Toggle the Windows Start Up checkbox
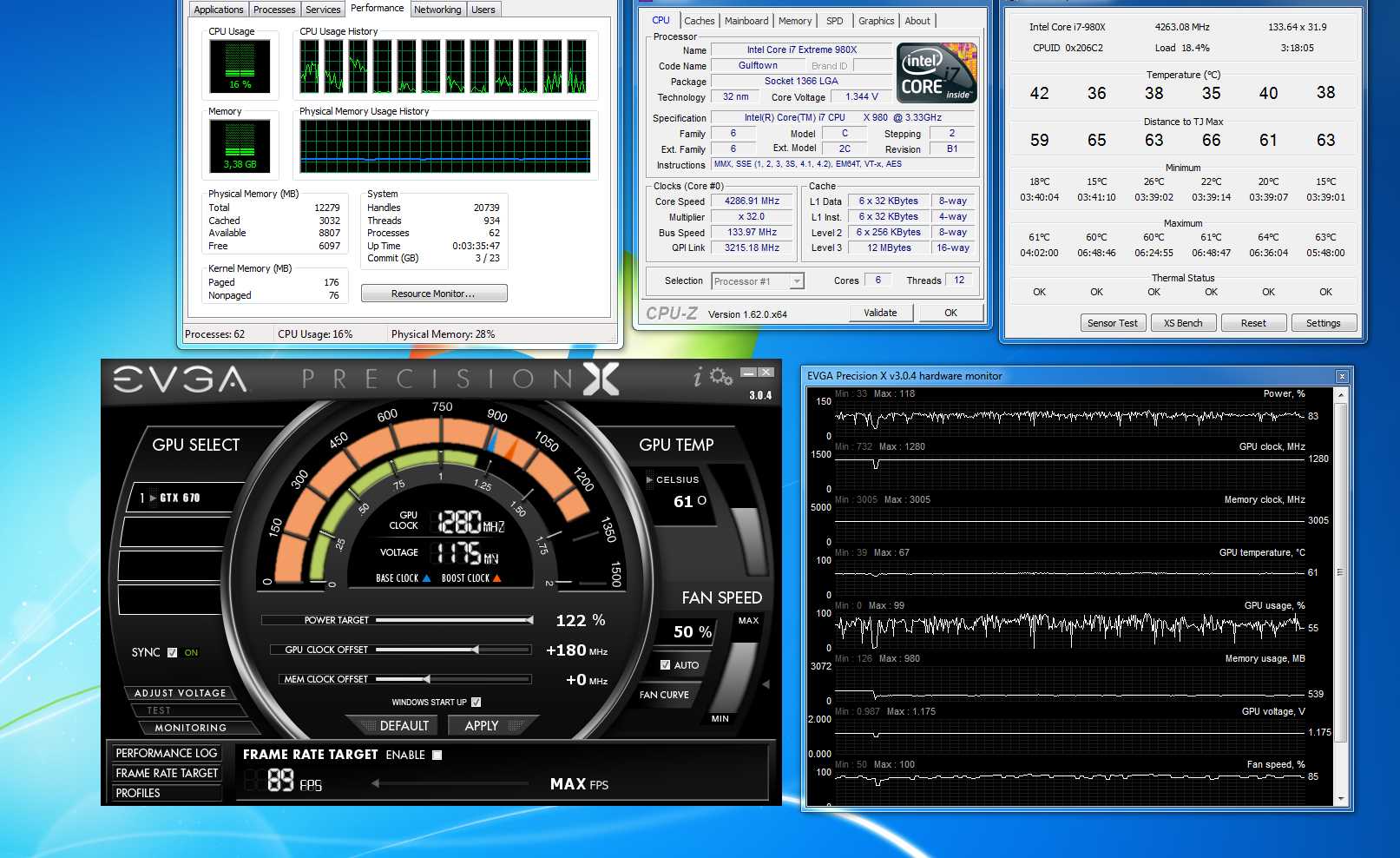1400x858 pixels. pyautogui.click(x=476, y=702)
